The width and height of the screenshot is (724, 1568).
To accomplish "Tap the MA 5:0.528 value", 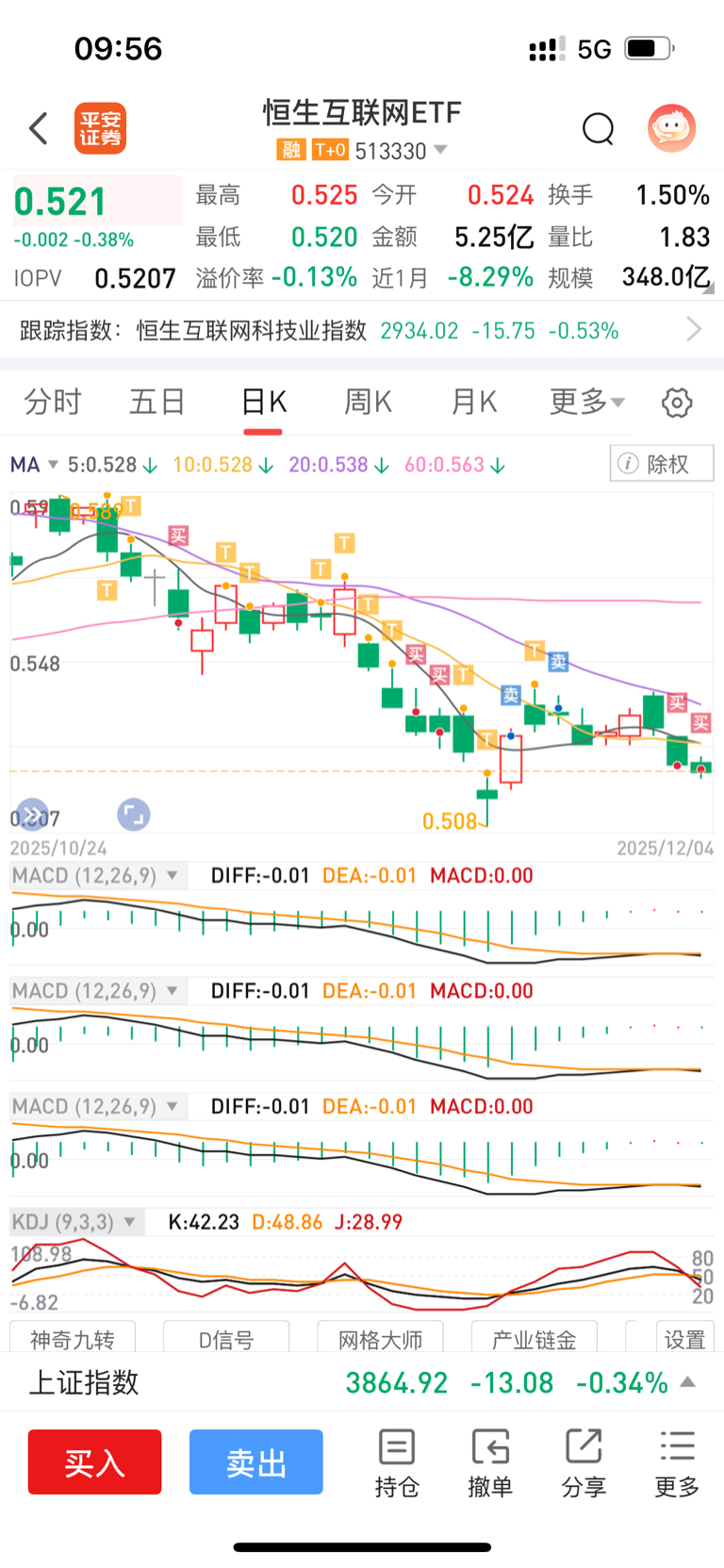I will 103,465.
